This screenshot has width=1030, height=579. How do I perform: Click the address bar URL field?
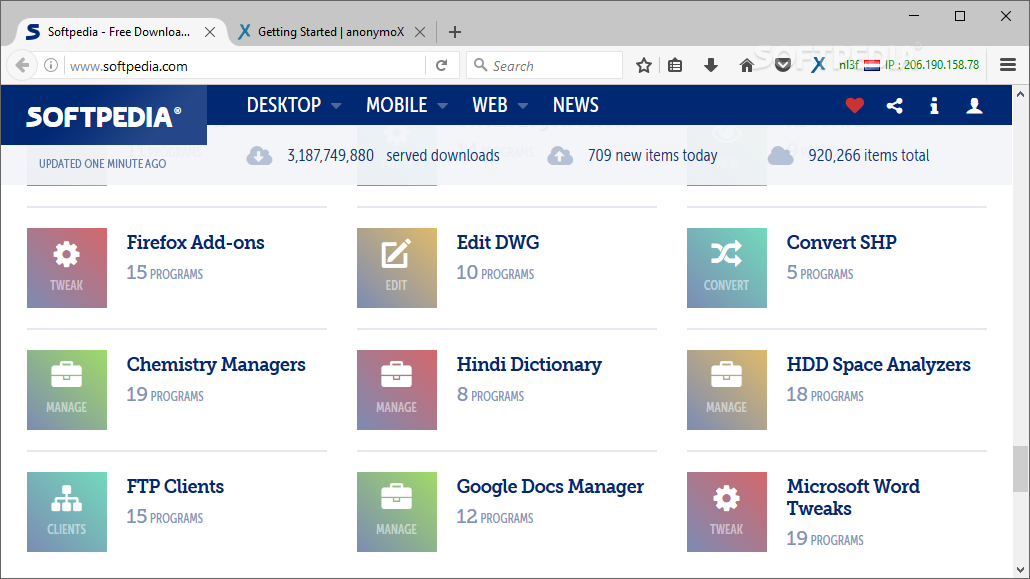243,66
